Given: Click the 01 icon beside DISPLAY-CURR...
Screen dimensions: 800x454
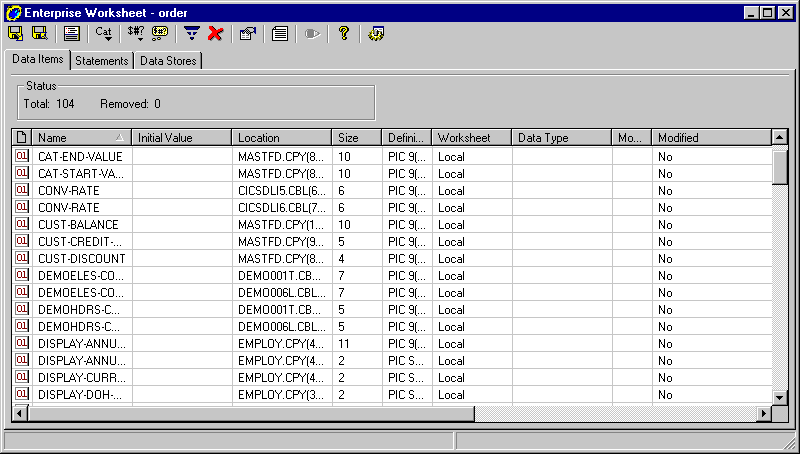Looking at the screenshot, I should (x=21, y=377).
